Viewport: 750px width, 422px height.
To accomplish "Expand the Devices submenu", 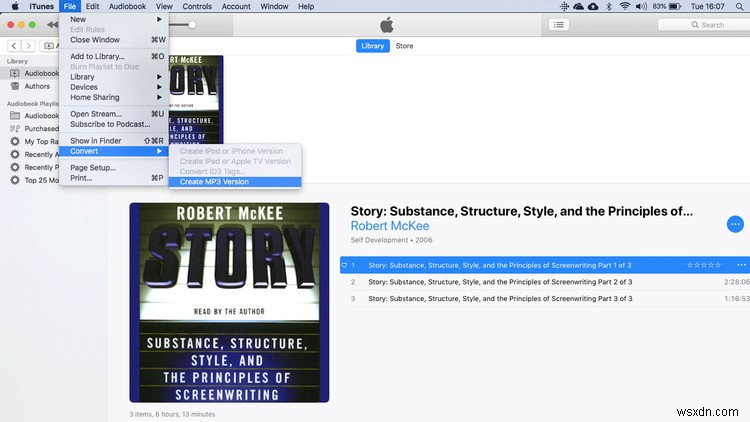I will [114, 87].
